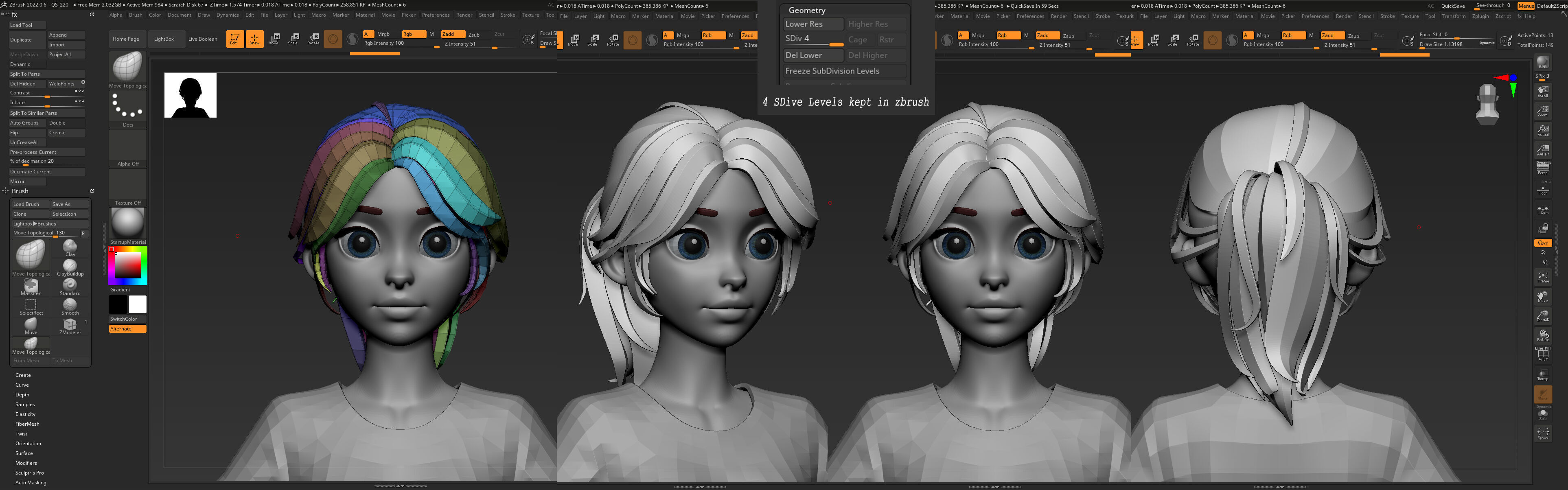This screenshot has width=1568, height=490.
Task: Click the camera head orientation gizmo
Action: pos(1488,104)
